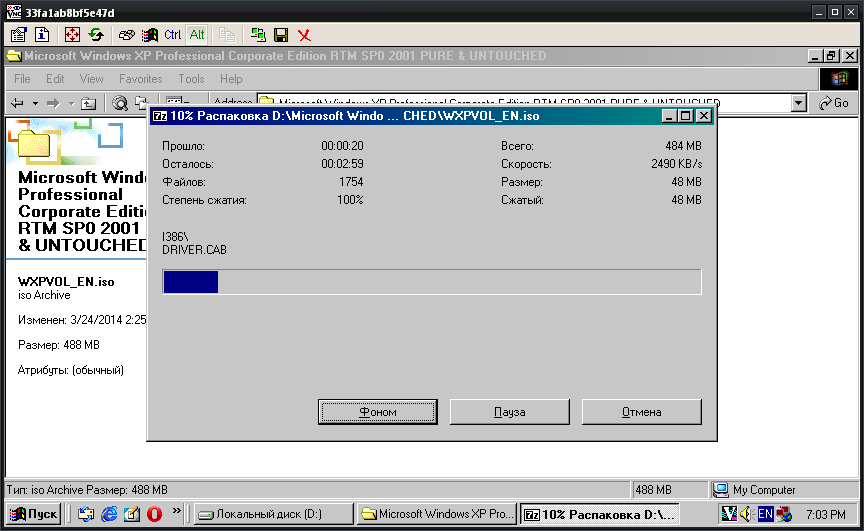Change EN keyboard language indicator

[x=765, y=514]
